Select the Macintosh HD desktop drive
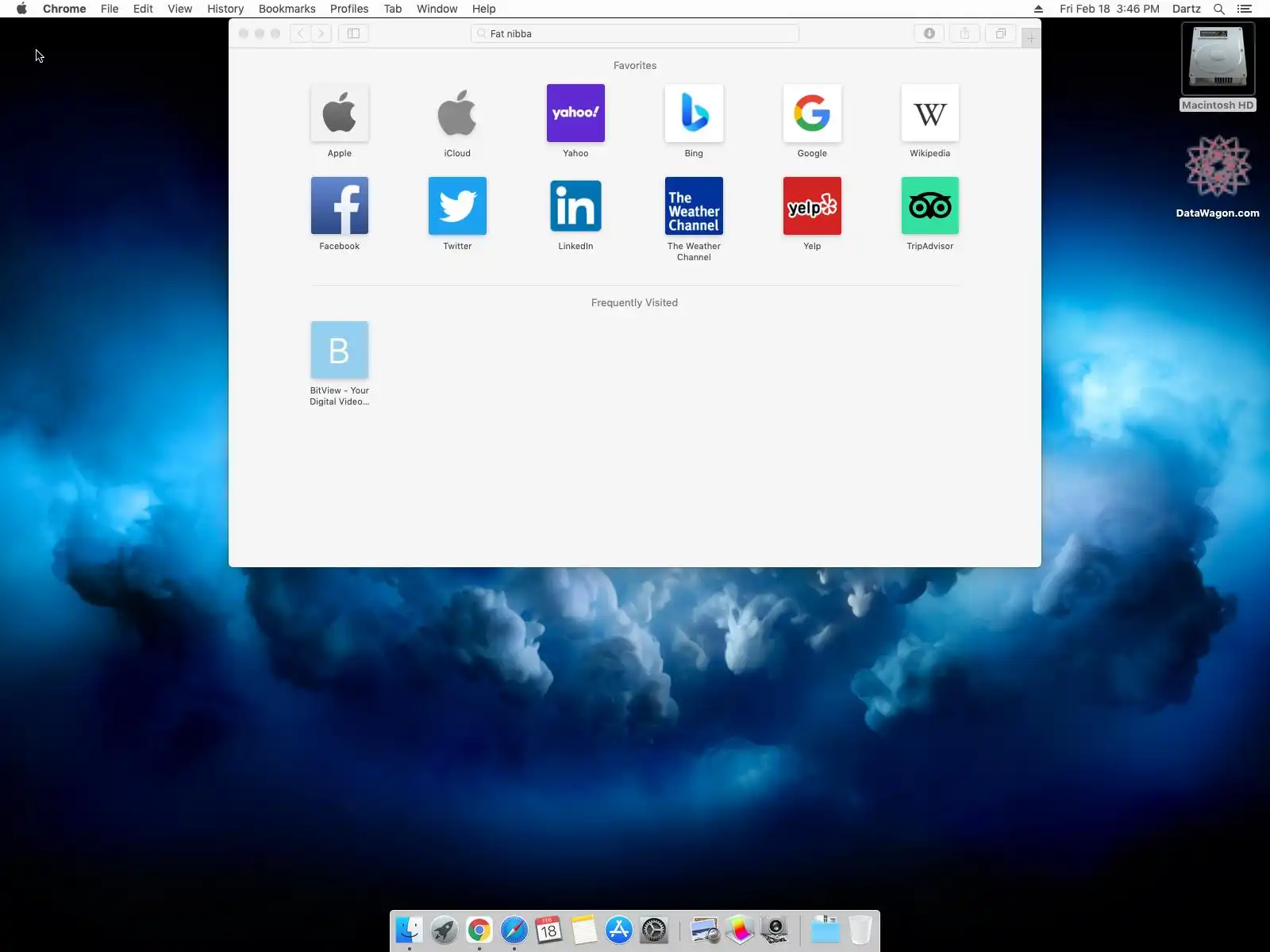 (x=1218, y=67)
